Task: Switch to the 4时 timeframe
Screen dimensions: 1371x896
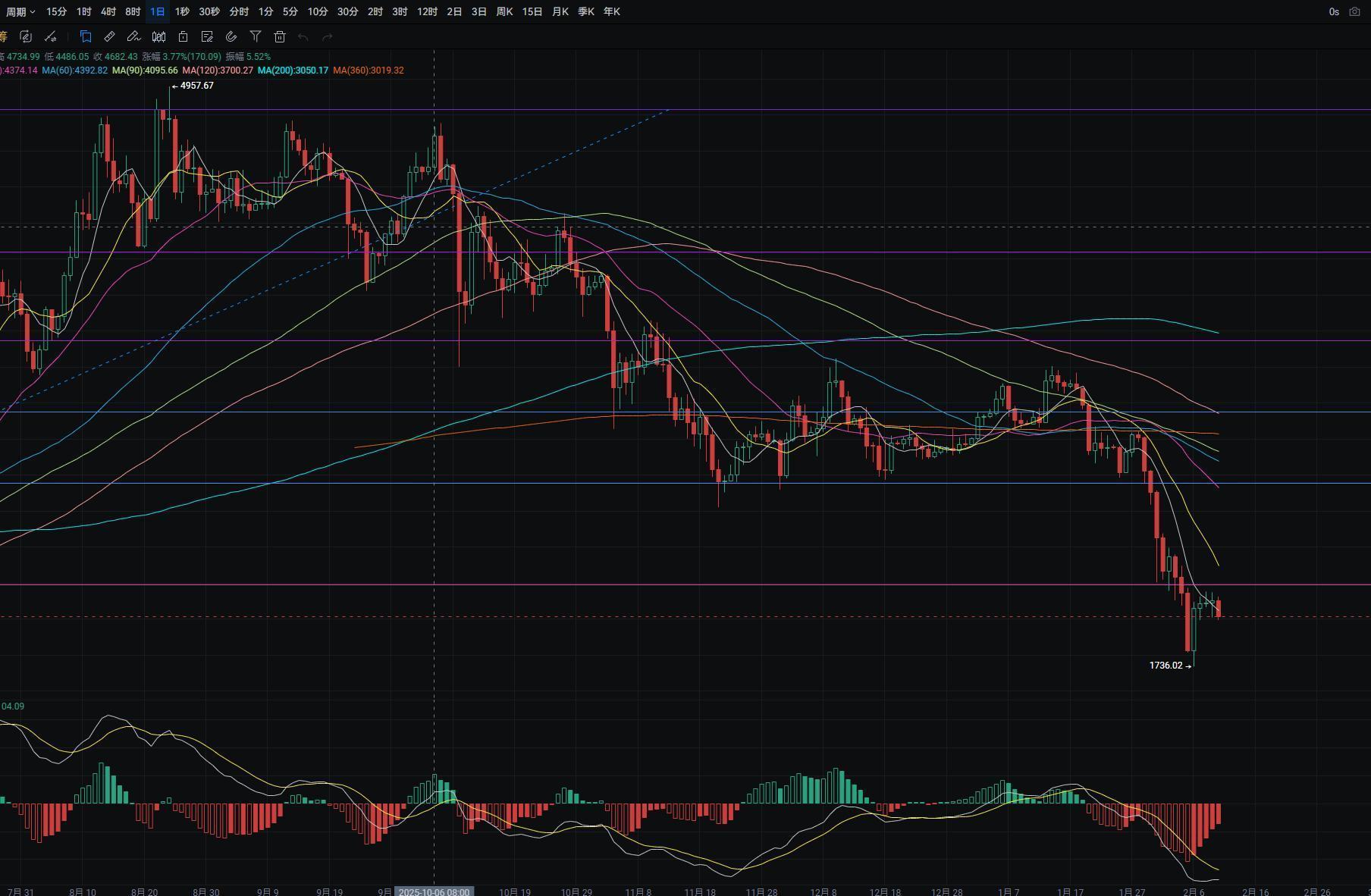Action: [x=108, y=11]
